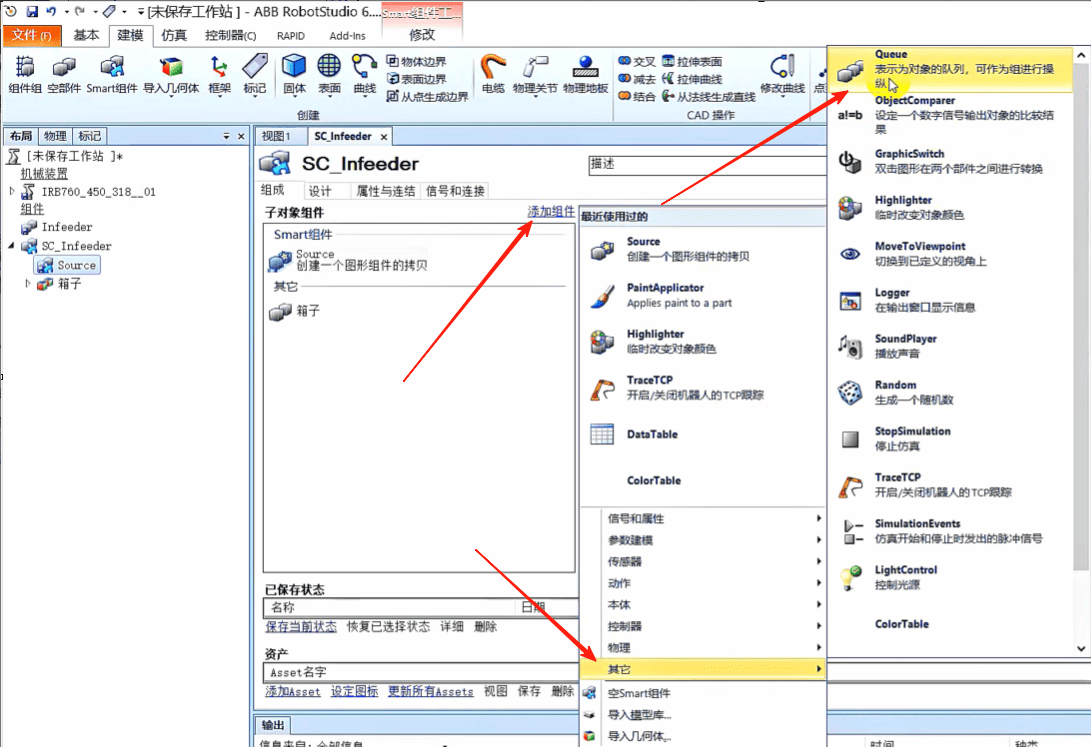Click 表面边界 in the ribbon
1091x747 pixels.
click(417, 79)
